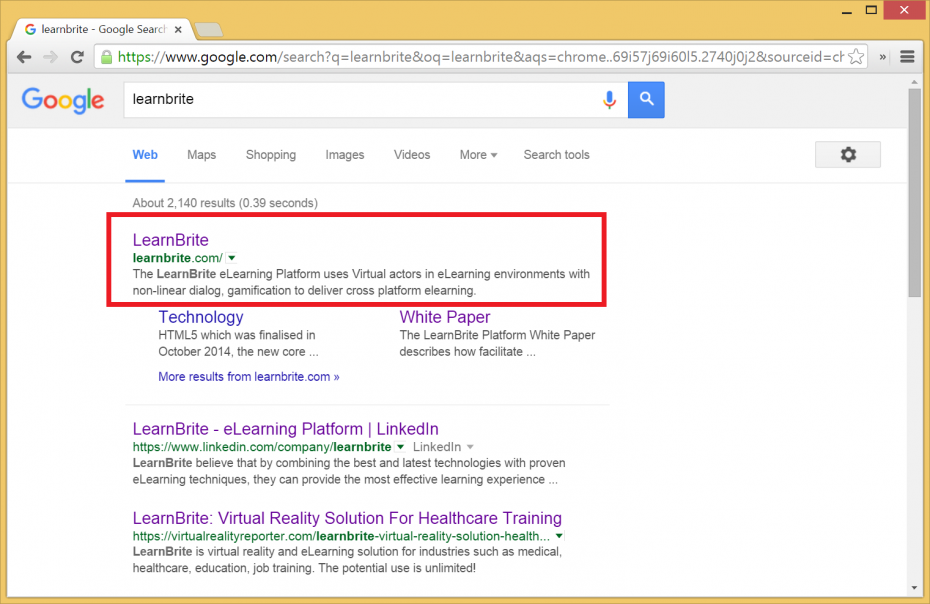The width and height of the screenshot is (930, 604).
Task: Switch to the Images search tab
Action: [x=344, y=154]
